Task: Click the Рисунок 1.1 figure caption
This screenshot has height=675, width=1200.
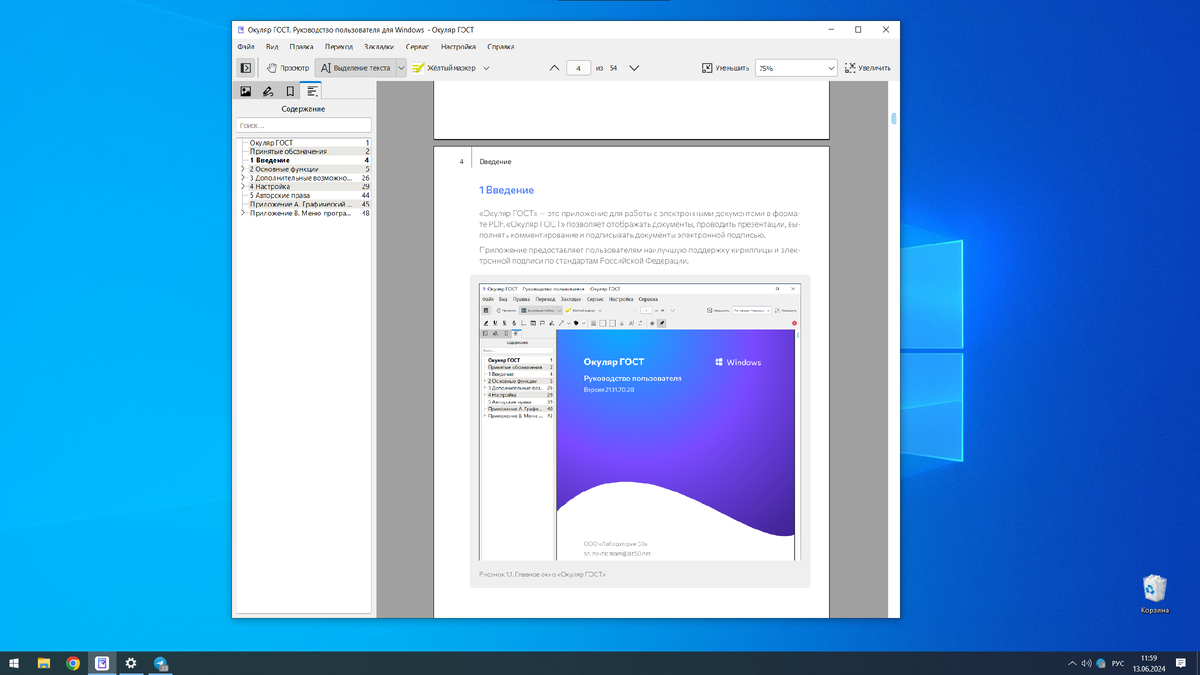Action: click(541, 575)
